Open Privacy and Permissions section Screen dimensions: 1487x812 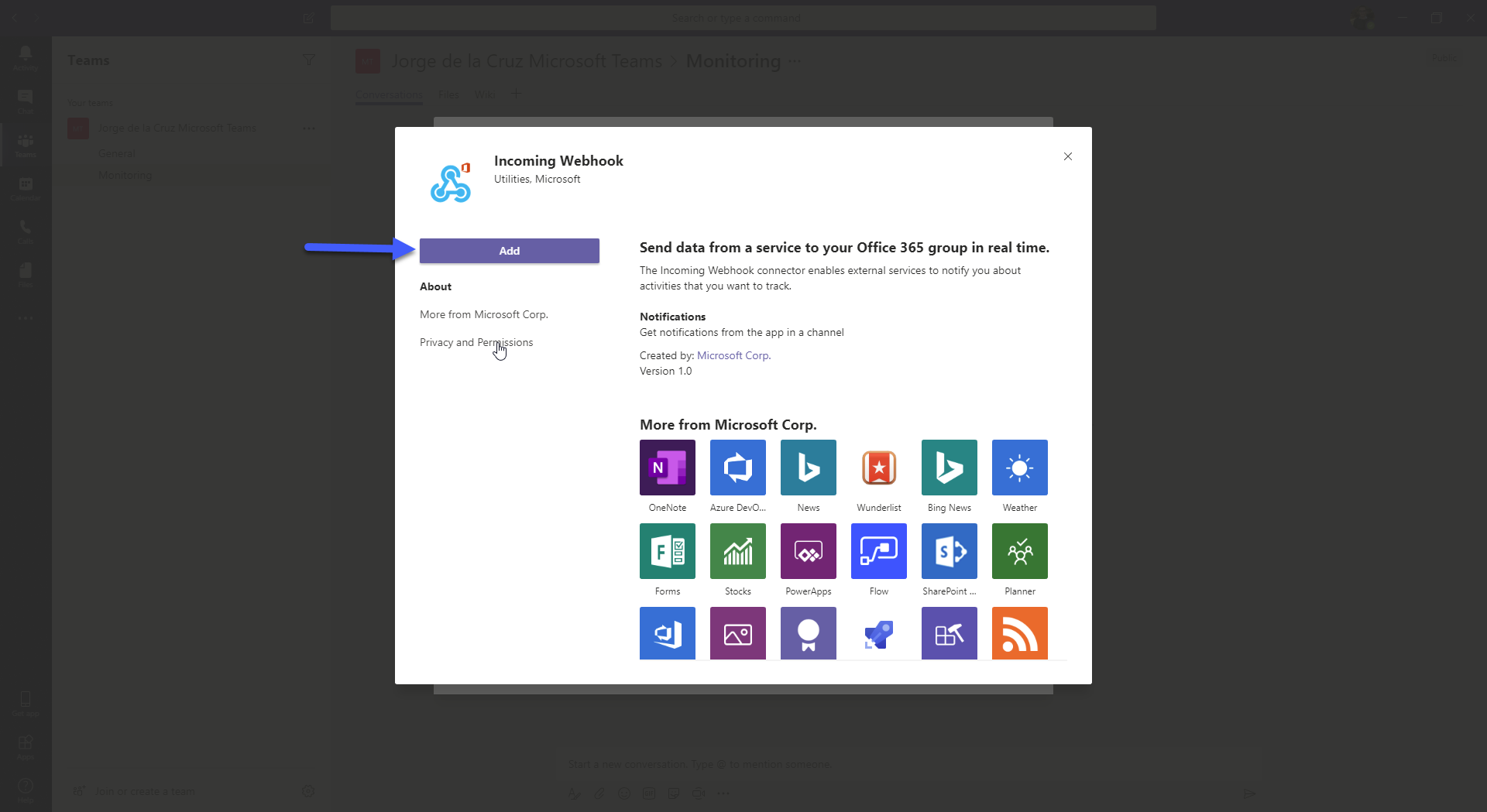tap(476, 342)
